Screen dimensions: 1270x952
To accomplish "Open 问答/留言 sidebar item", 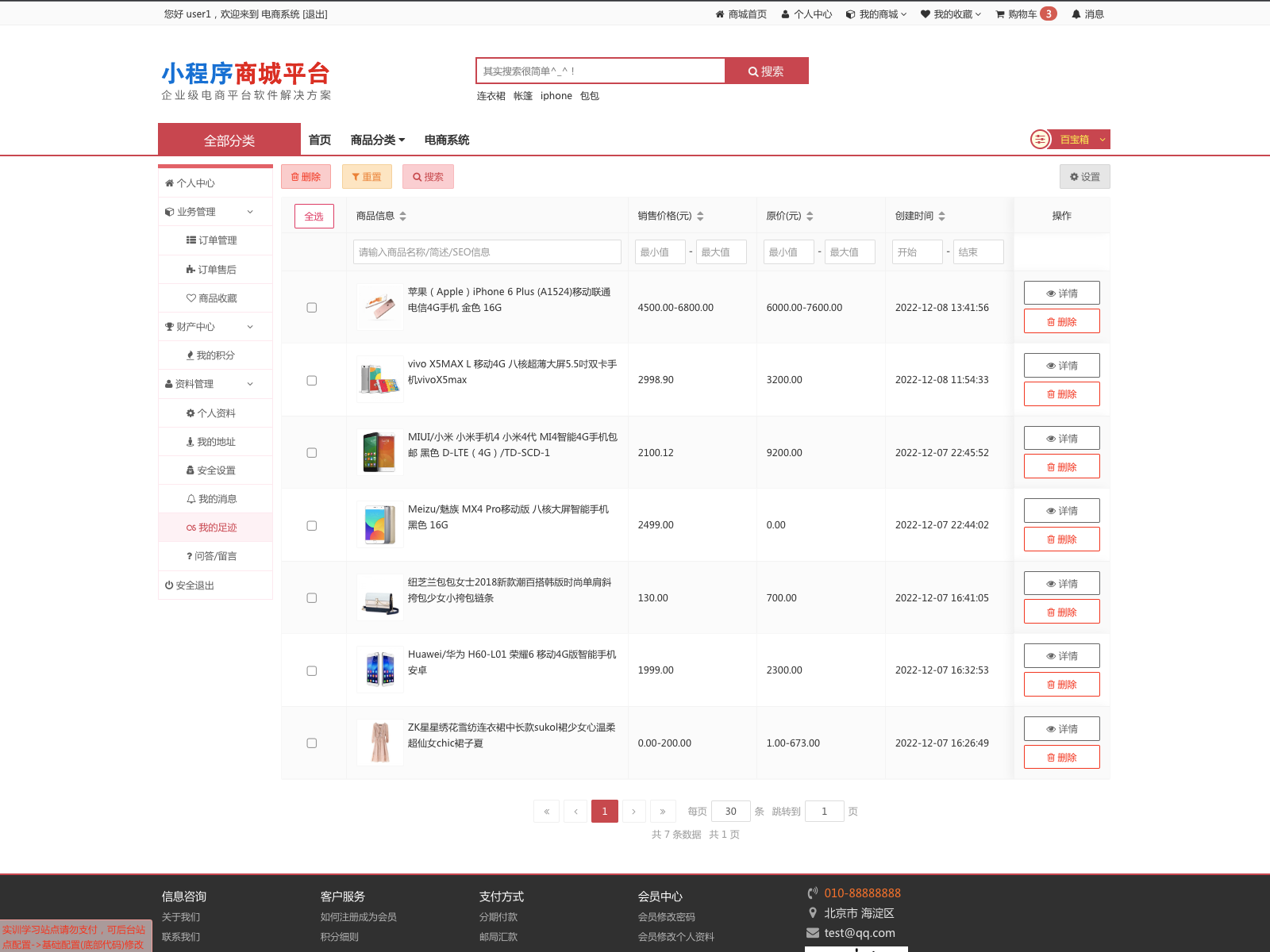I will click(x=216, y=556).
